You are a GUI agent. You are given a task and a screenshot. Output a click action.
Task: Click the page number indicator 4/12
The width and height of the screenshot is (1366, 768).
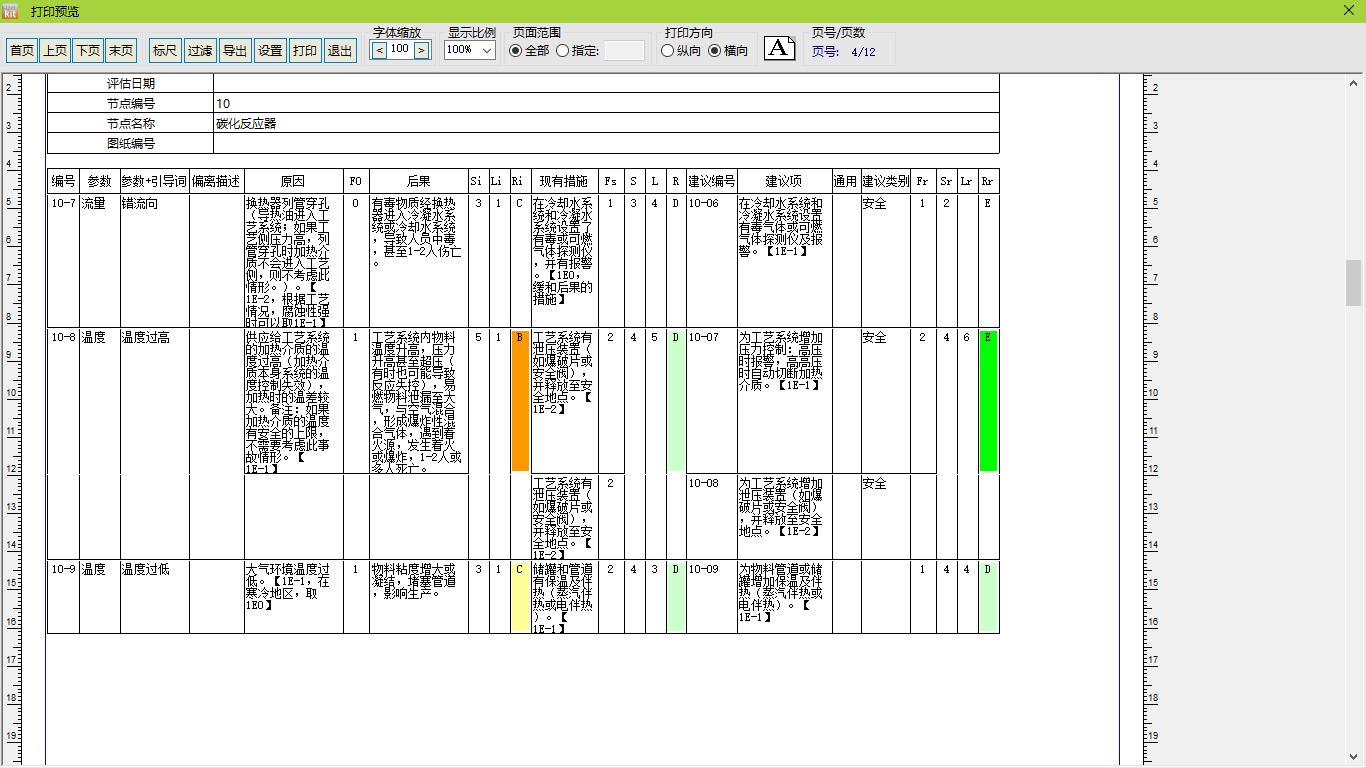(x=863, y=52)
